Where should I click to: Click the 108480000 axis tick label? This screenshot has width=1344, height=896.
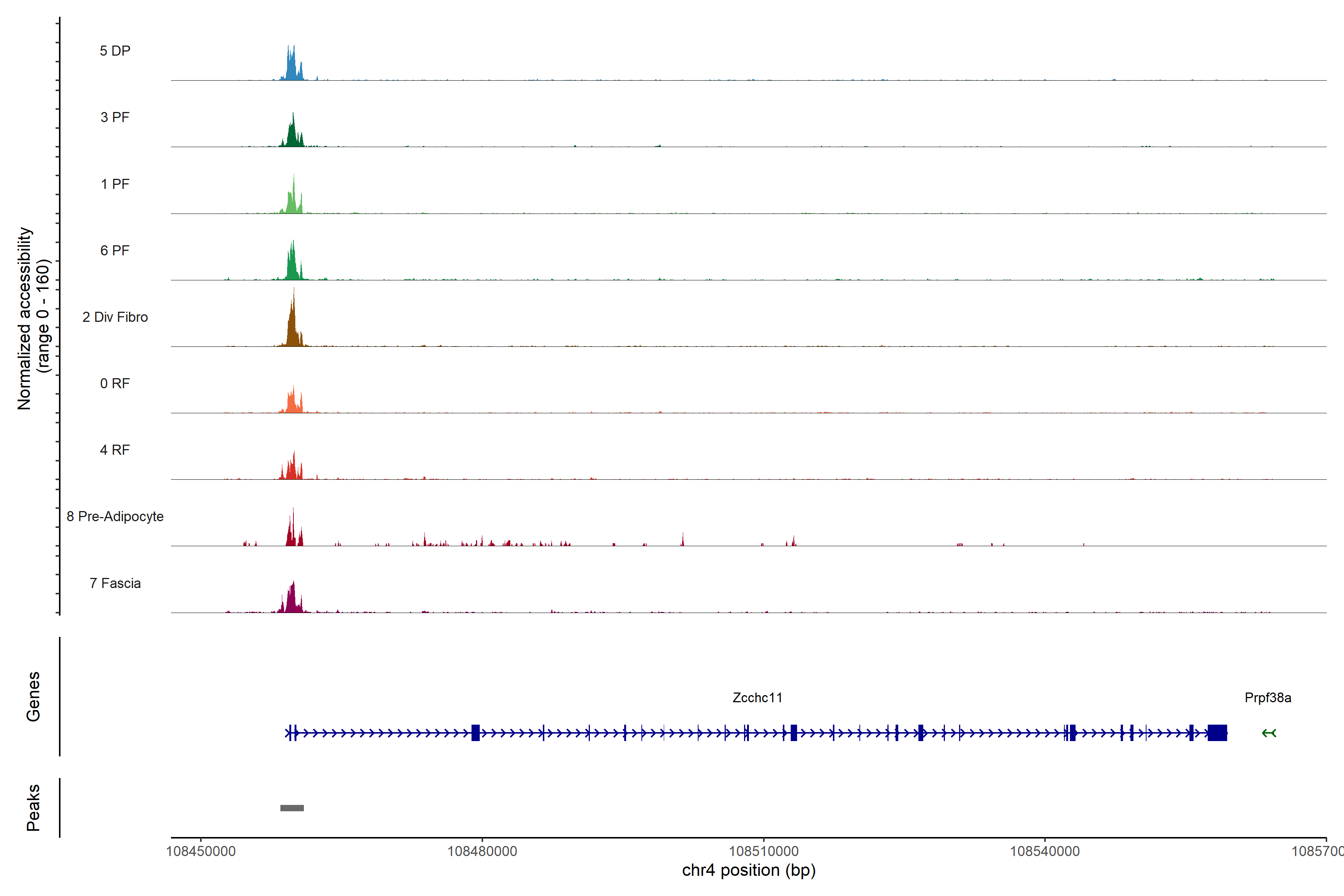(482, 852)
